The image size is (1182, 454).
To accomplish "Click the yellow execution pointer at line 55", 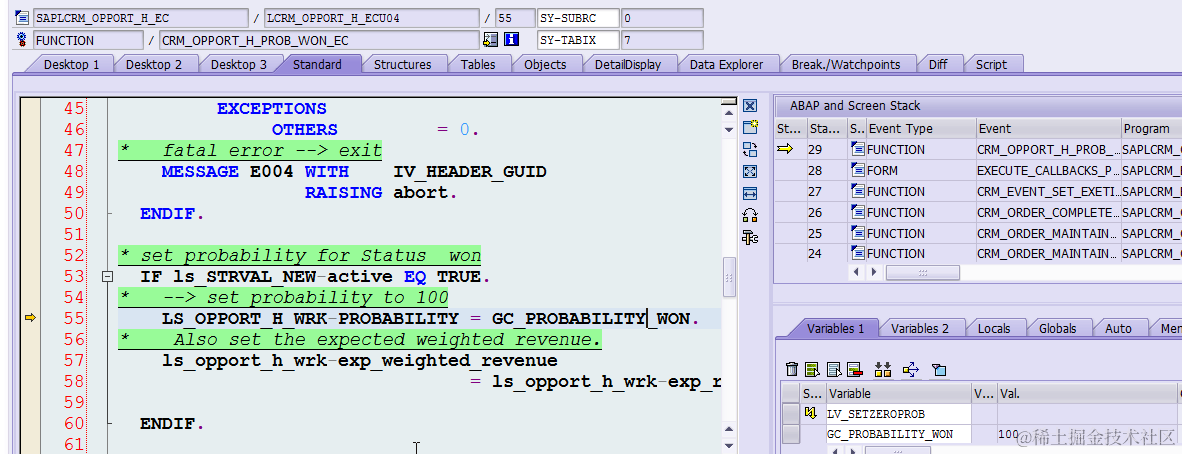I will pos(30,318).
